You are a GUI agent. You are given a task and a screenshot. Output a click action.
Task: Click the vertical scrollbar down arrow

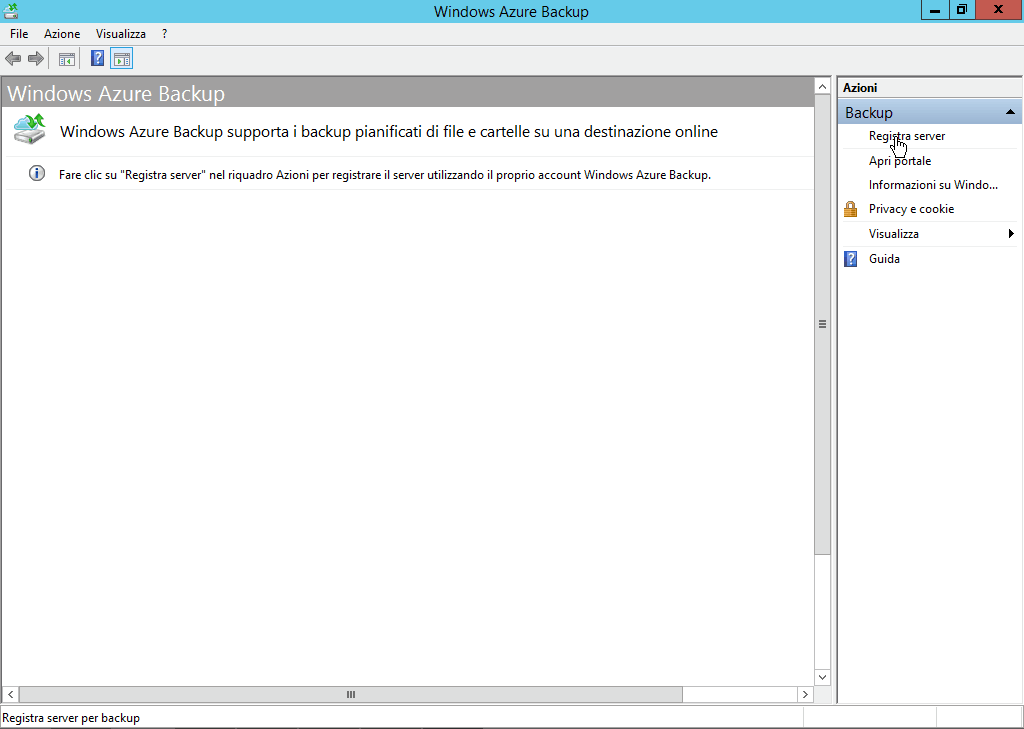click(x=823, y=677)
